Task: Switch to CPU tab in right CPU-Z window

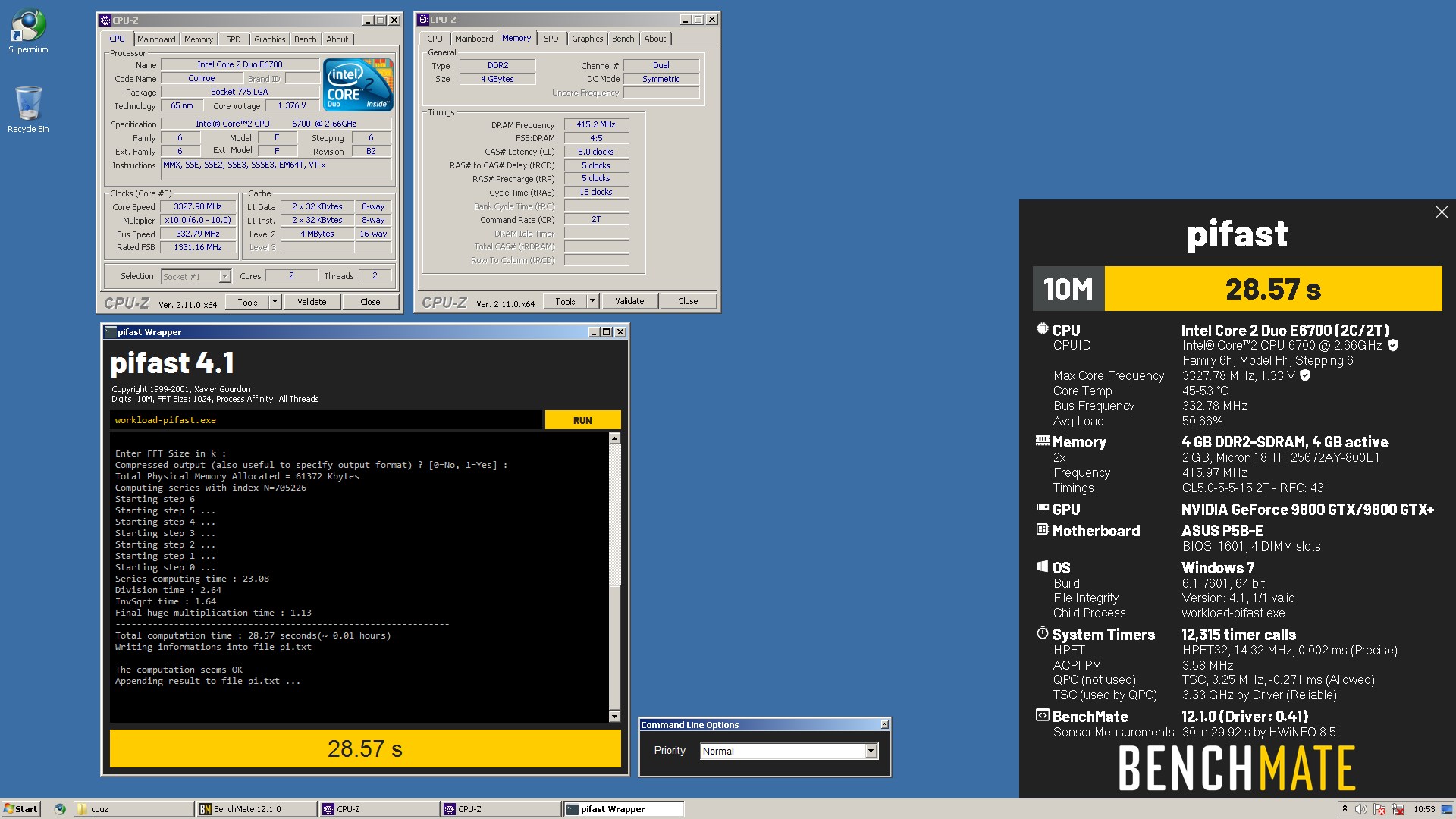Action: [435, 39]
